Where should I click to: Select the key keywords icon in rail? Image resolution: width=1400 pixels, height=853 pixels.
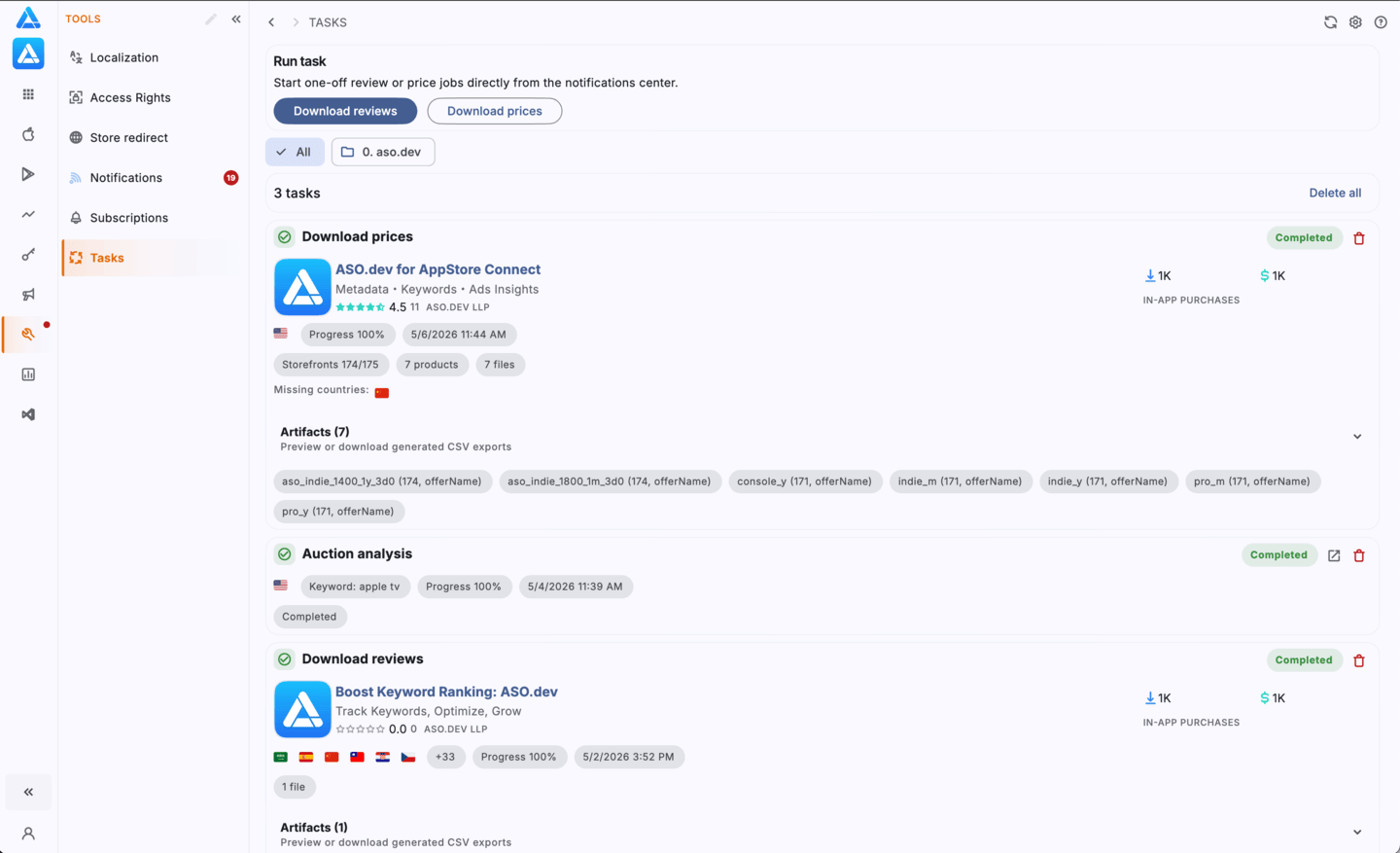(x=28, y=254)
